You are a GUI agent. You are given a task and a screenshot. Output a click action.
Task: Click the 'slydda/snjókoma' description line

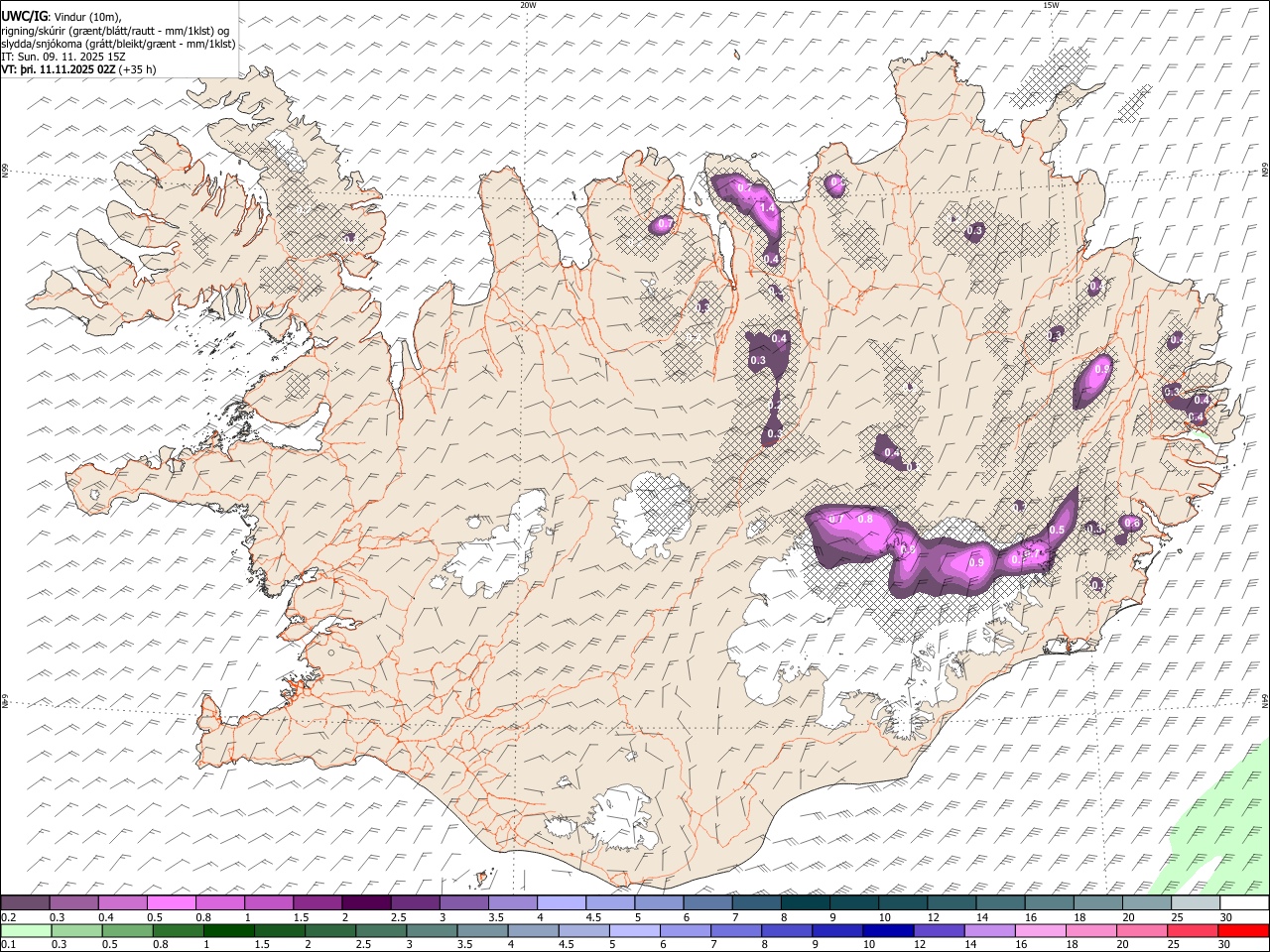point(119,44)
